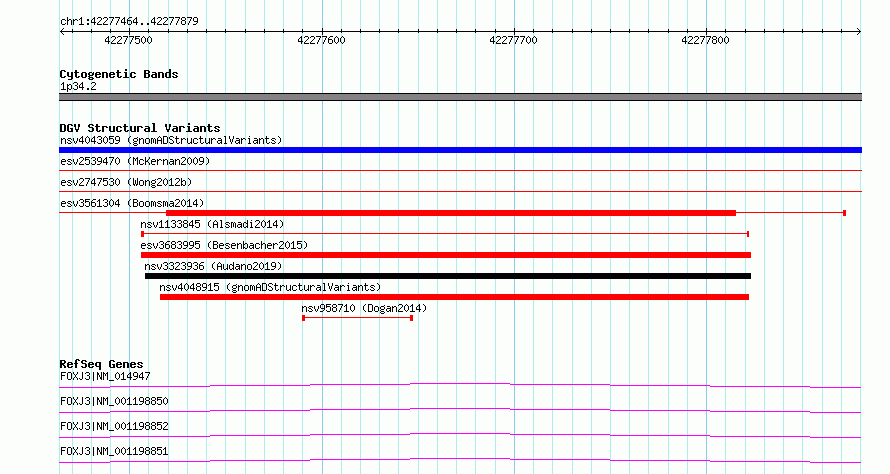Open the DGV Structural Variants track title
Image resolution: width=890 pixels, height=474 pixels.
140,128
